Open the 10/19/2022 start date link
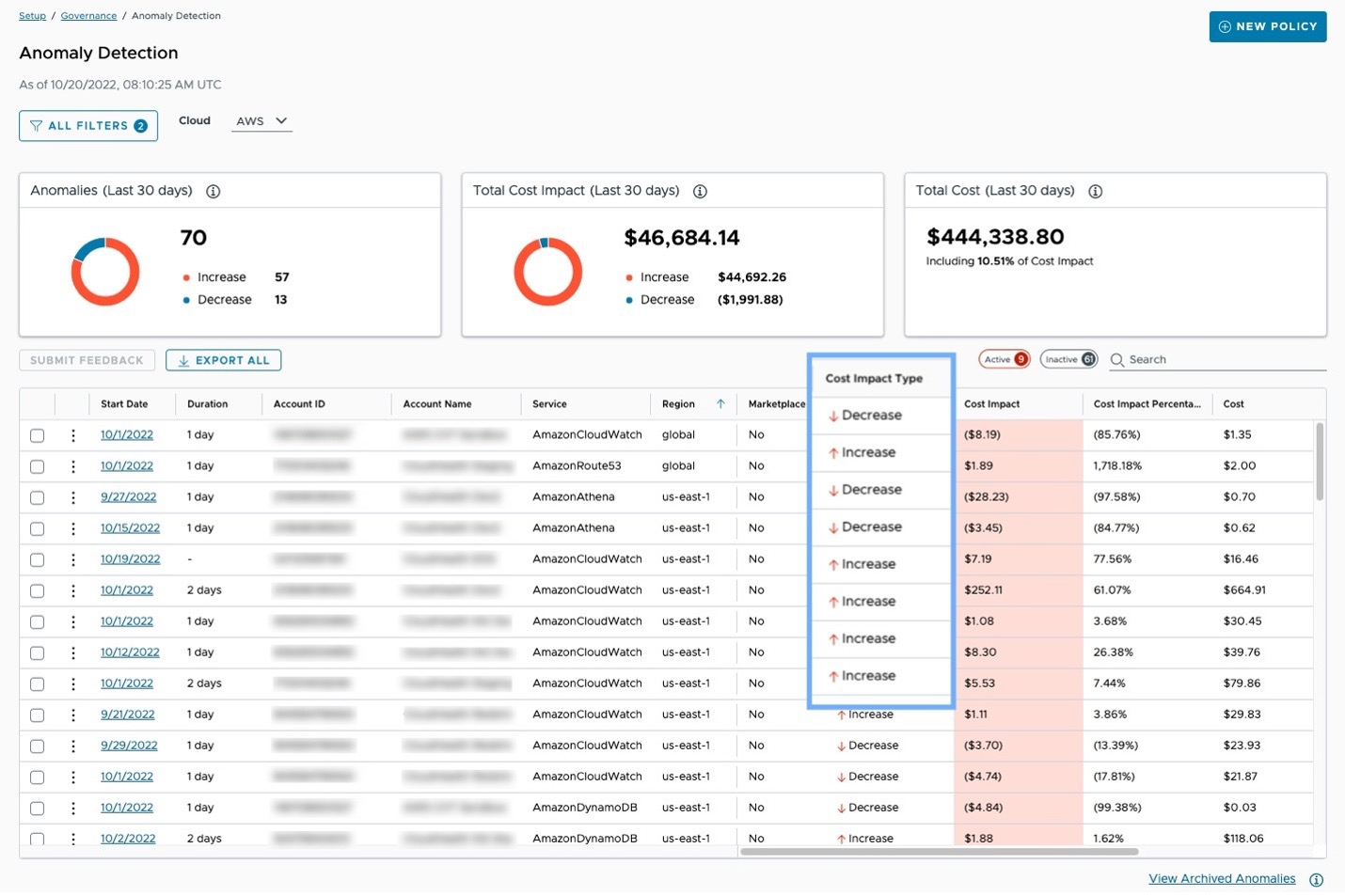The image size is (1345, 896). click(x=131, y=559)
